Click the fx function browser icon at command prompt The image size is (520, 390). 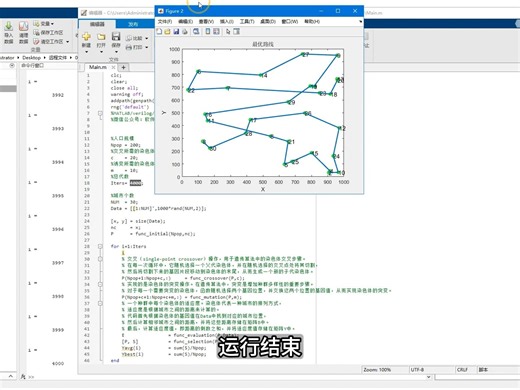tap(23, 377)
